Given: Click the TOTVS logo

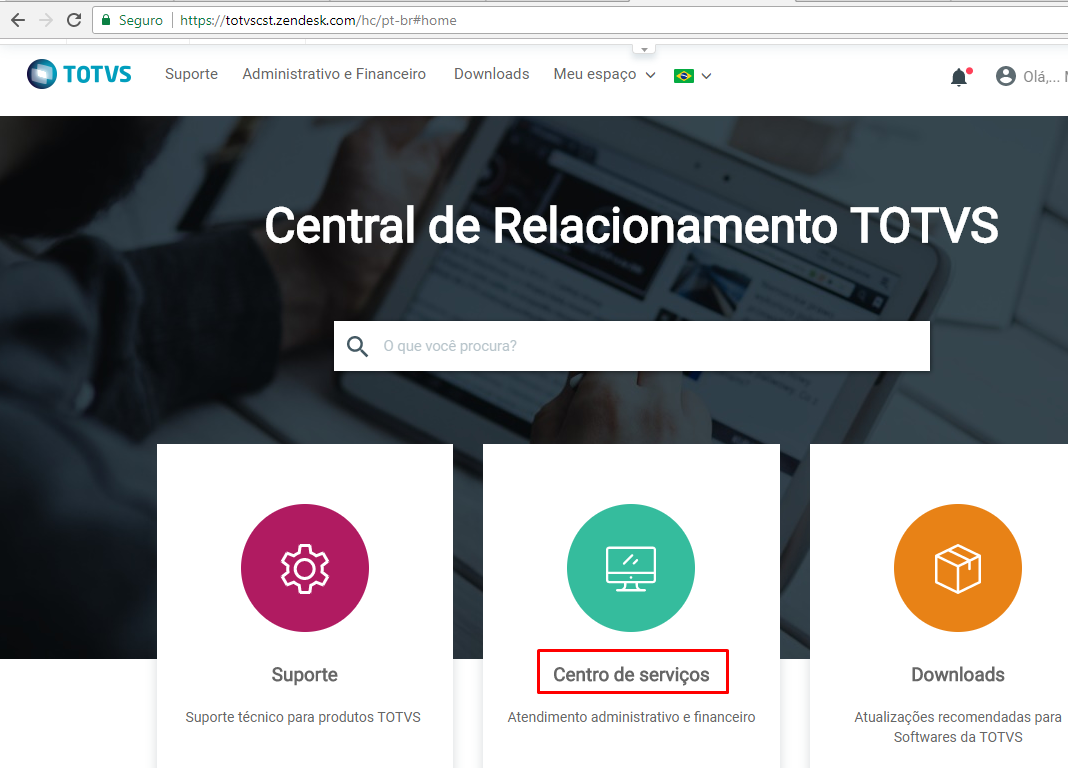Looking at the screenshot, I should [79, 74].
